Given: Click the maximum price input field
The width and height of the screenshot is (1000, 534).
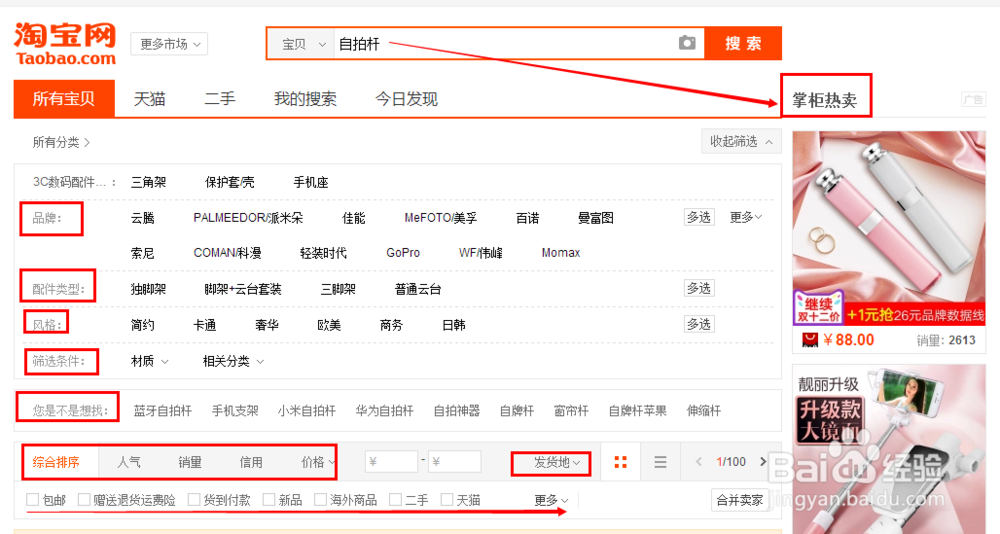Looking at the screenshot, I should click(454, 462).
